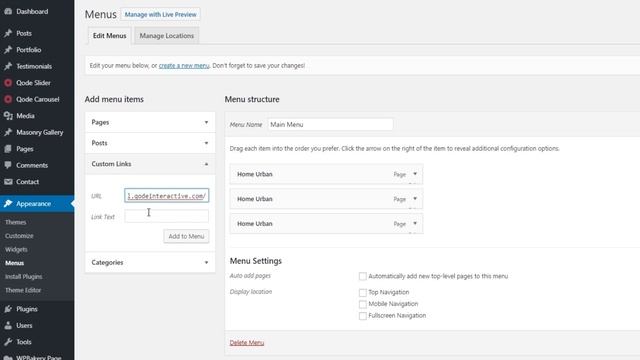Screen dimensions: 640x360
Task: Click the Testimonials pin icon
Action: pos(8,66)
